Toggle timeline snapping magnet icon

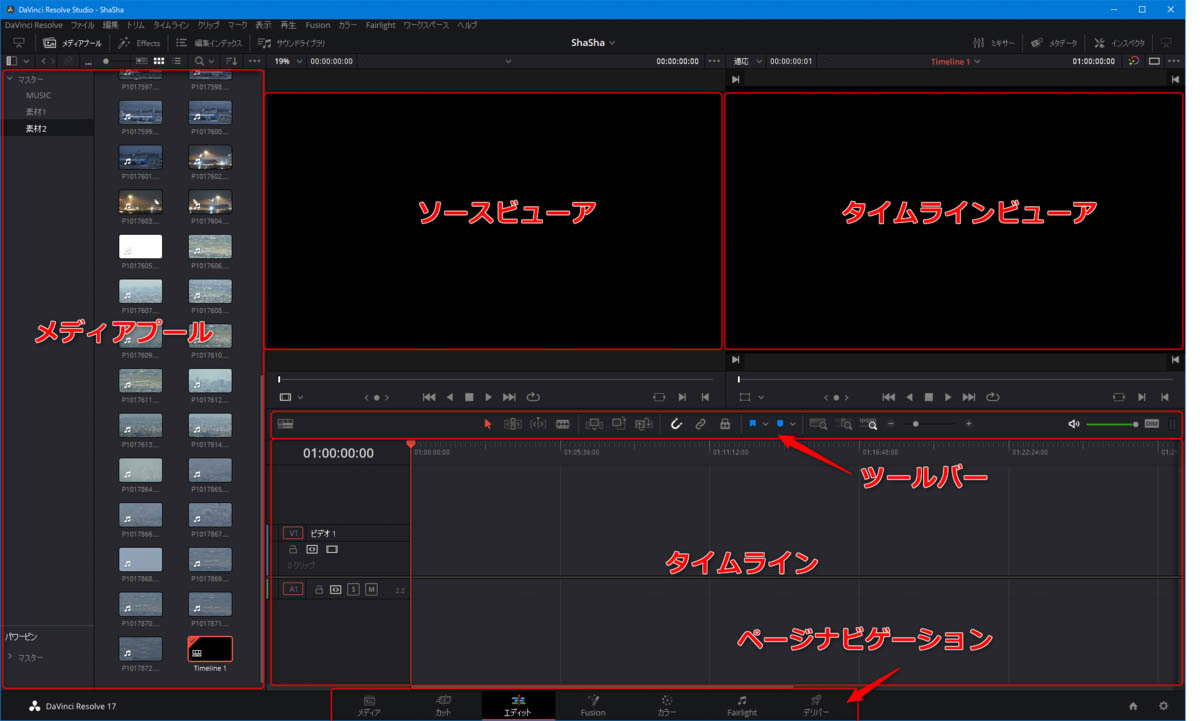coord(676,425)
